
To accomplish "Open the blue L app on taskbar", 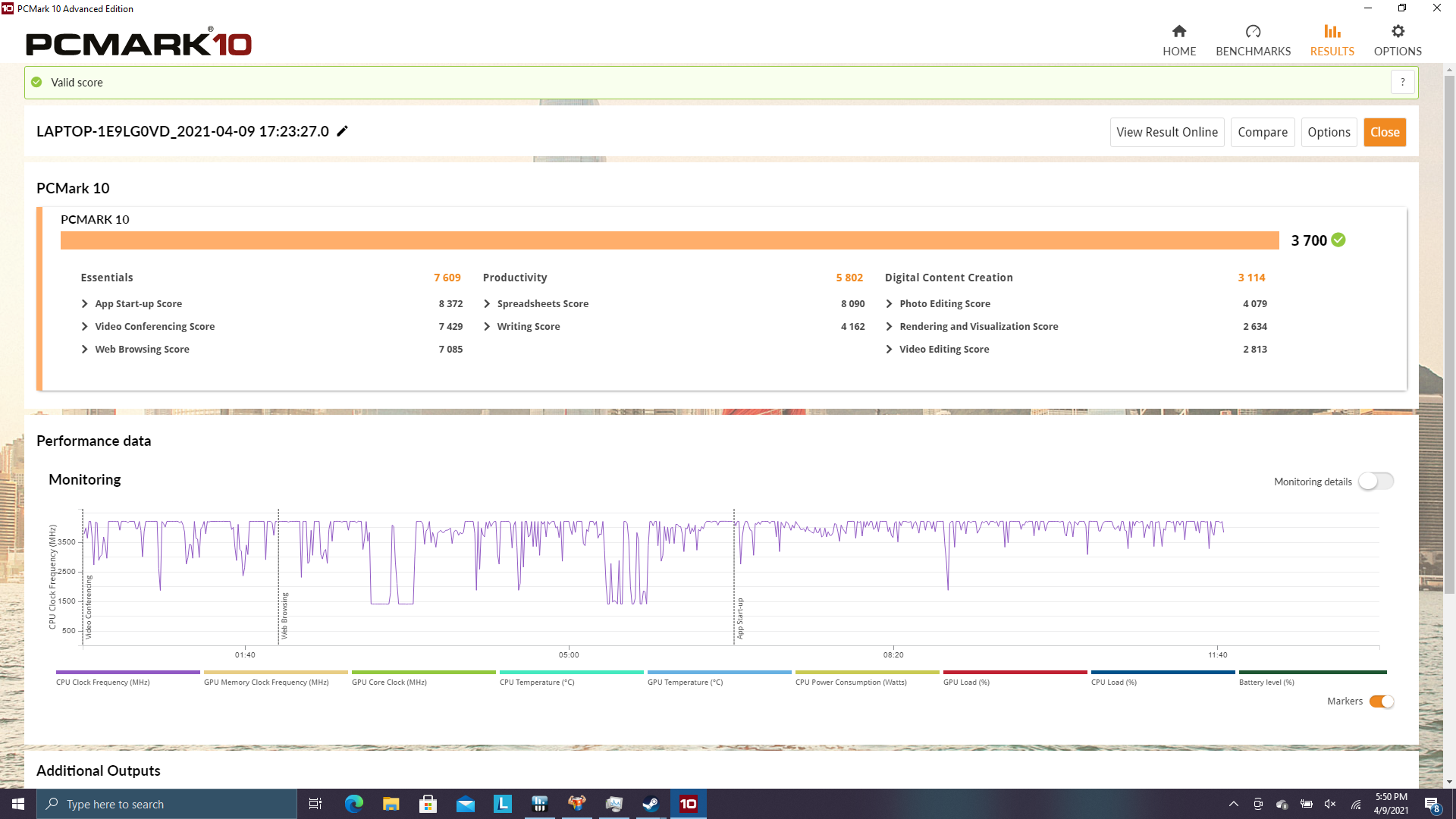I will pos(503,804).
